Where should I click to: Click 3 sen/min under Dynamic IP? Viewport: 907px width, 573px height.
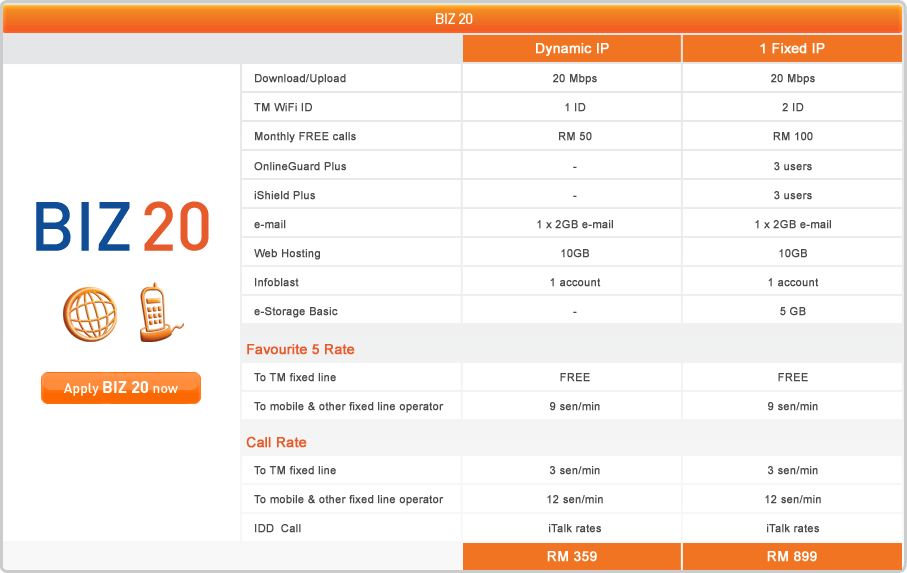pyautogui.click(x=574, y=471)
